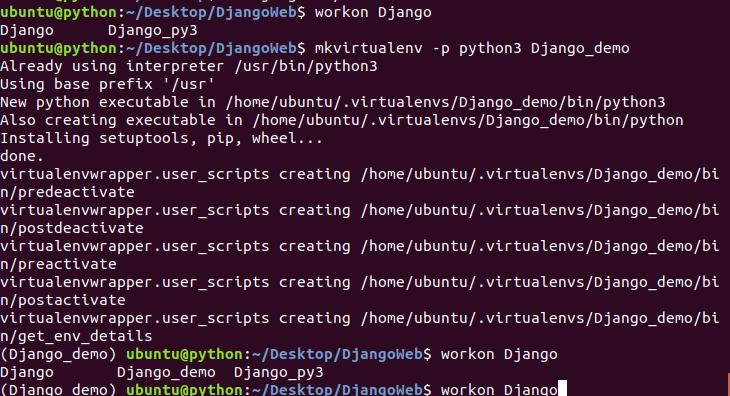The height and width of the screenshot is (396, 730).
Task: Click the 'n/postactivate' text
Action: point(63,300)
